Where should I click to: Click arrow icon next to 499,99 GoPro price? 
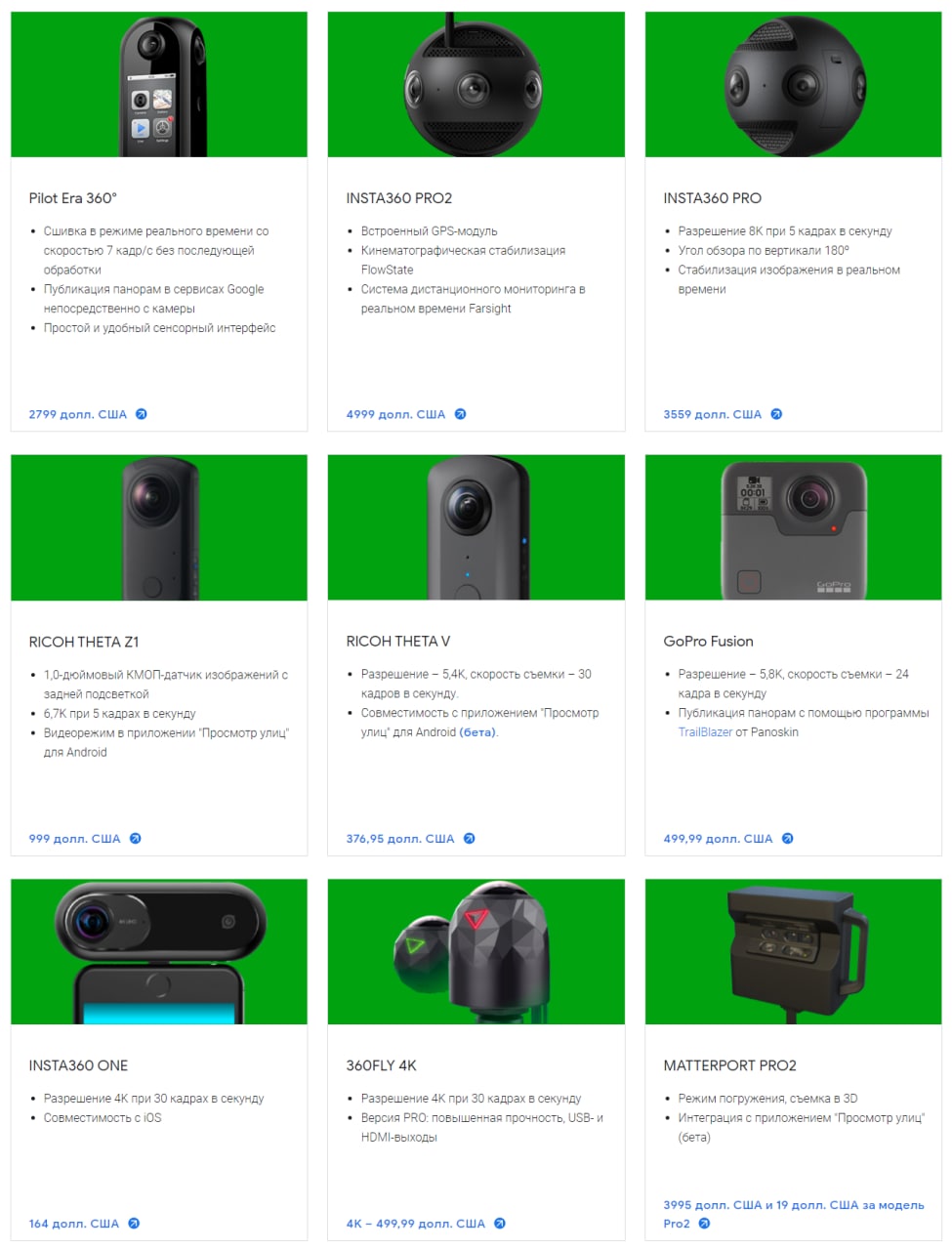(788, 838)
